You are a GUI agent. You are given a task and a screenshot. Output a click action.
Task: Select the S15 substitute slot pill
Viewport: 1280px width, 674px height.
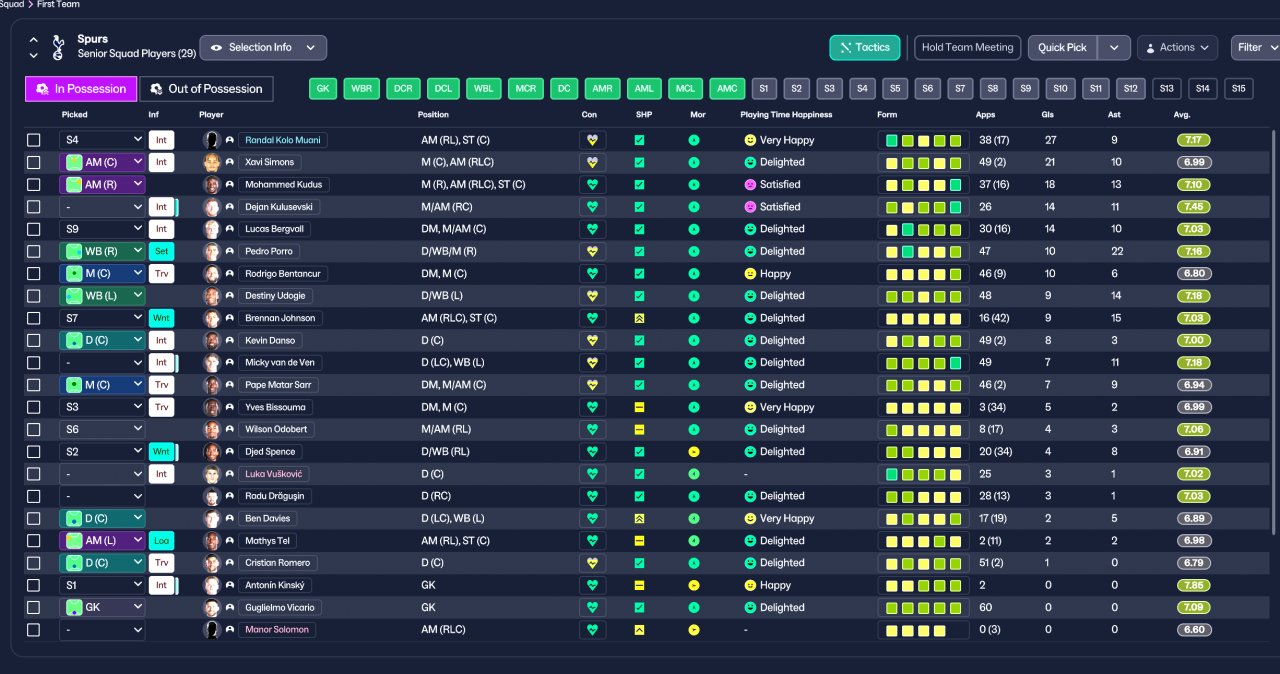point(1239,88)
